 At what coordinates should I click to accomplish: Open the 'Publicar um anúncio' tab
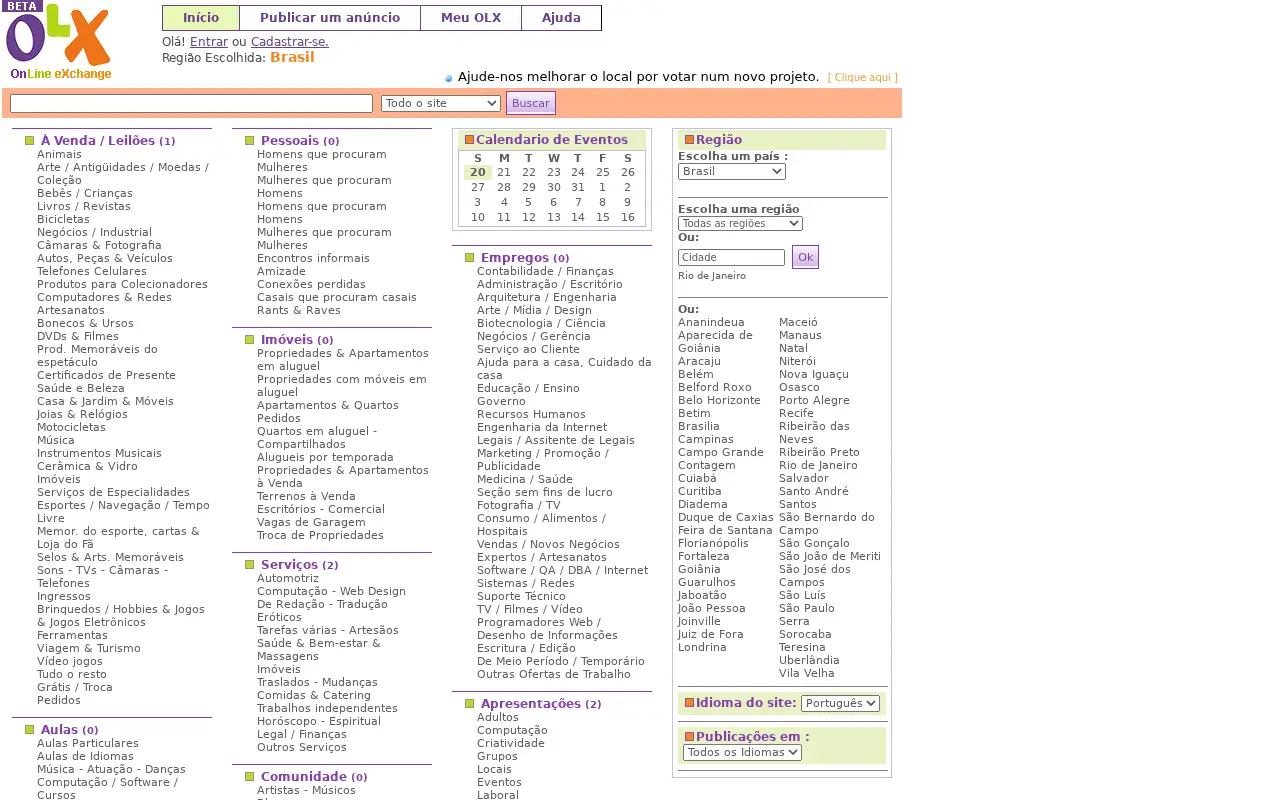pyautogui.click(x=330, y=18)
